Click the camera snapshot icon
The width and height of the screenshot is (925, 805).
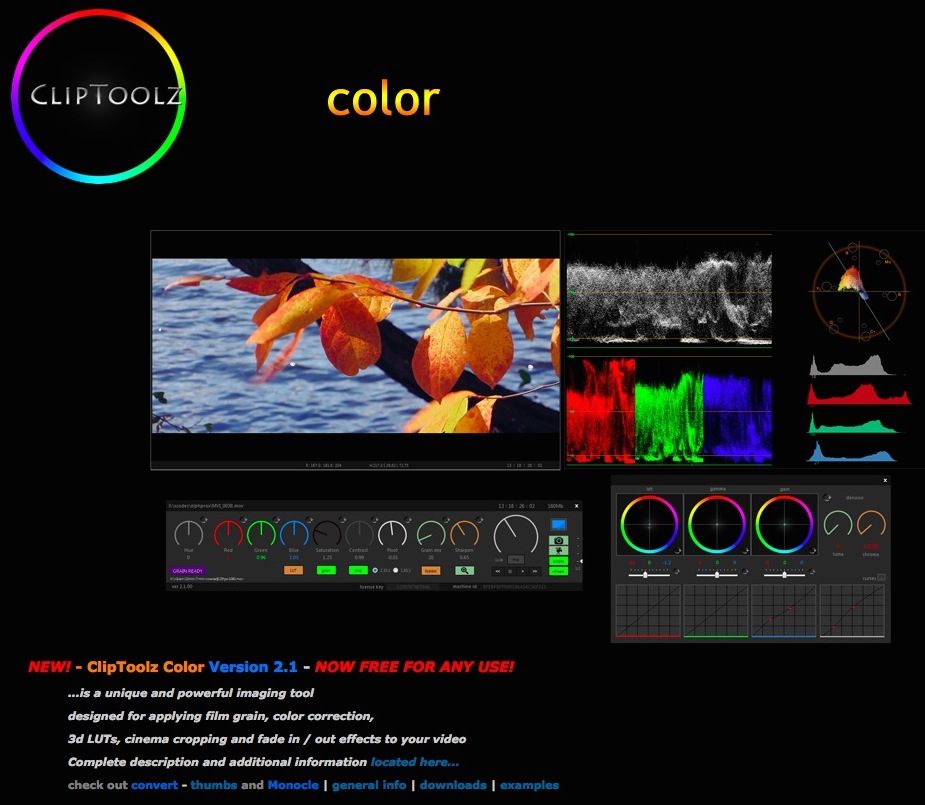click(x=558, y=540)
